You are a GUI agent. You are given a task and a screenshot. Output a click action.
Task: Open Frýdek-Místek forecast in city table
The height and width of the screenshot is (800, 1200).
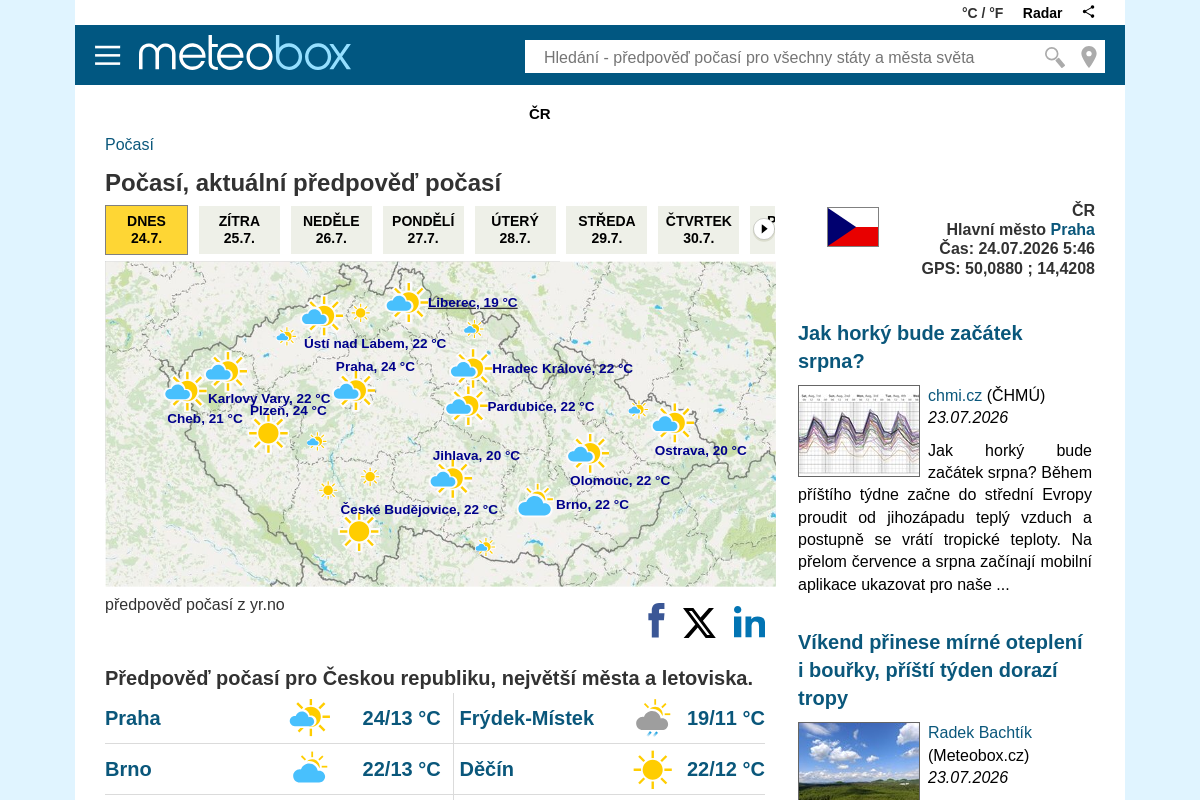pyautogui.click(x=527, y=718)
